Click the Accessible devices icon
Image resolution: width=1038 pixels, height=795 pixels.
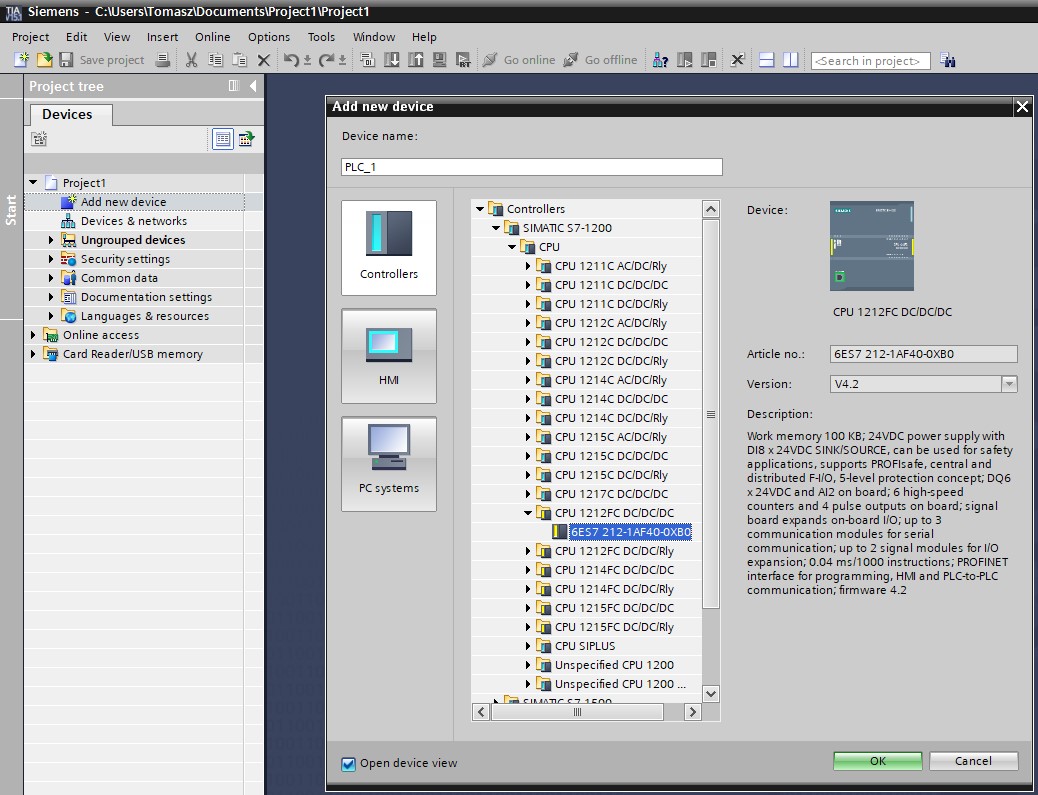coord(660,60)
